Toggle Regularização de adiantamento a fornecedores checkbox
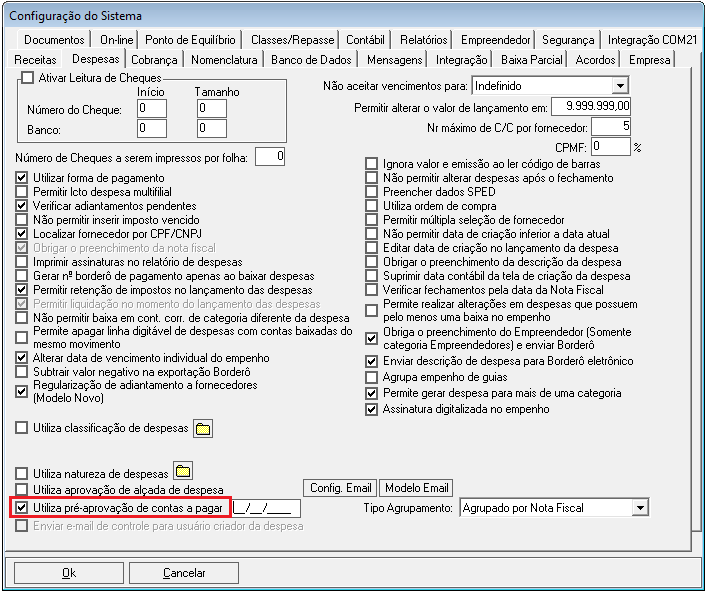Screen dimensions: 706x592 (21, 391)
